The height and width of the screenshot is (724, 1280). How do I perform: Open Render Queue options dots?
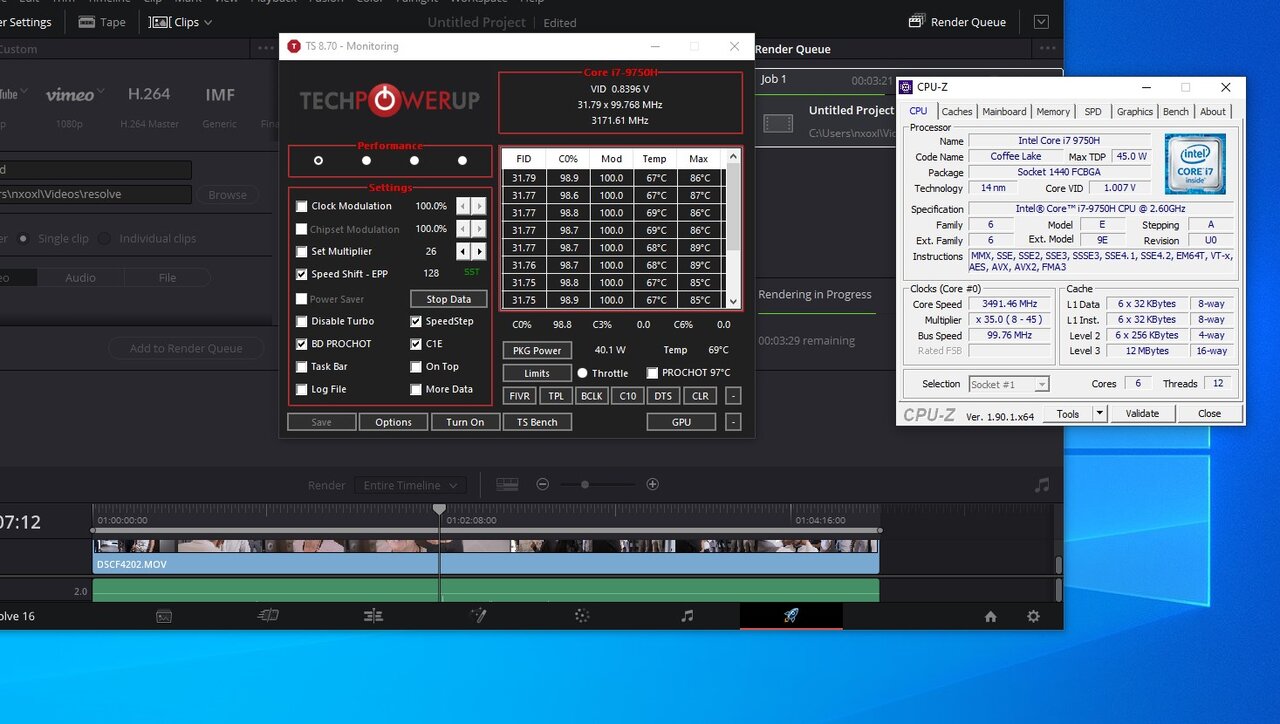click(x=1047, y=48)
